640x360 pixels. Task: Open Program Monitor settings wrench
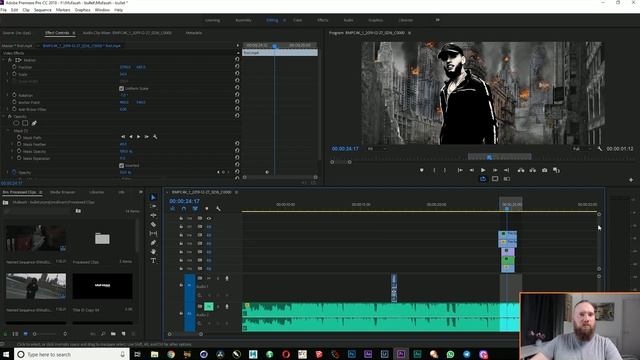(600, 149)
